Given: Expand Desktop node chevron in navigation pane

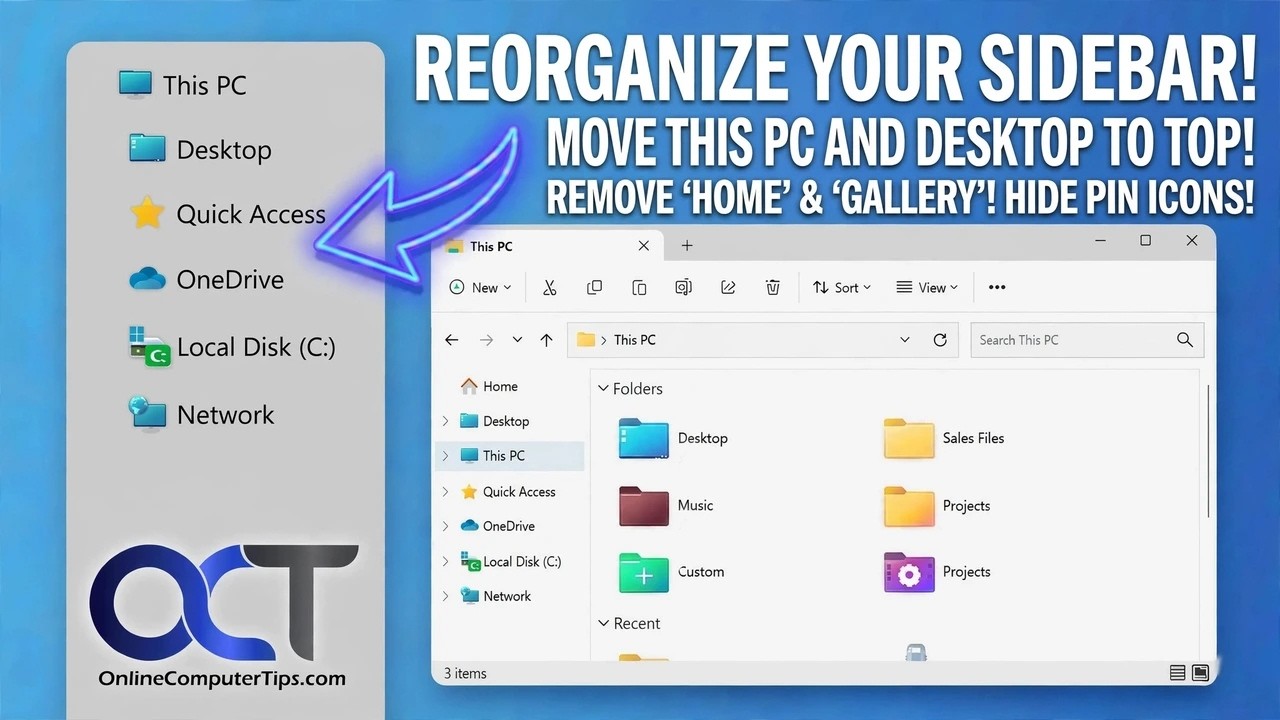Looking at the screenshot, I should click(446, 421).
